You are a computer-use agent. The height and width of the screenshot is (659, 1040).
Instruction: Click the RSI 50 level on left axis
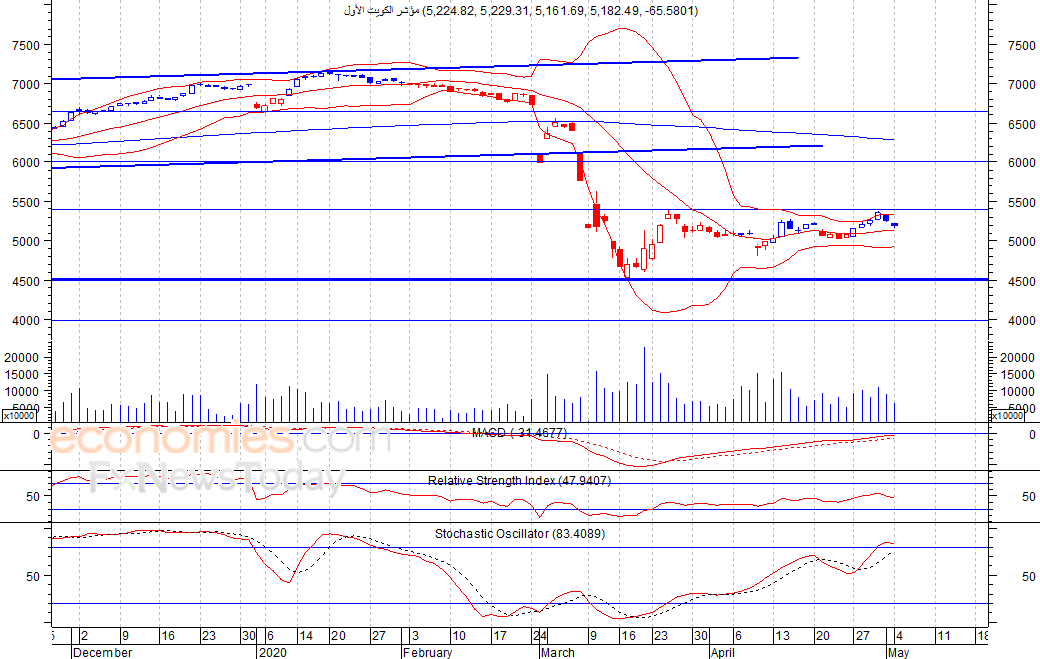(33, 497)
